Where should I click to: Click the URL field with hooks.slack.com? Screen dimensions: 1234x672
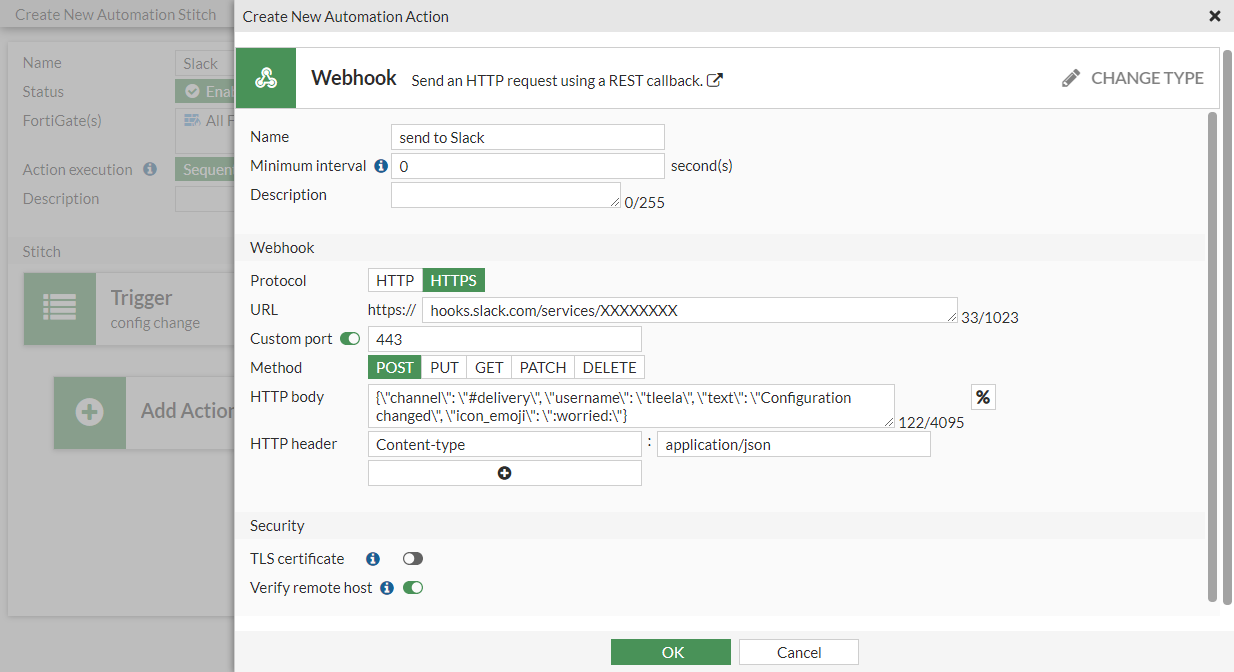pos(690,310)
